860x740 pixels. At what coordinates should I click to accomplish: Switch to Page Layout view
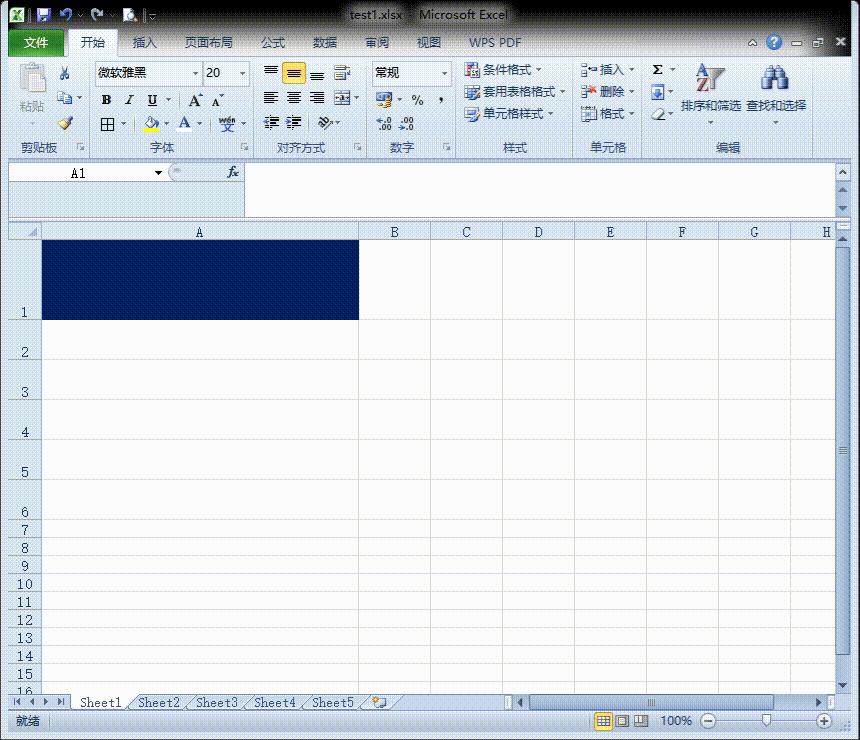(x=622, y=721)
